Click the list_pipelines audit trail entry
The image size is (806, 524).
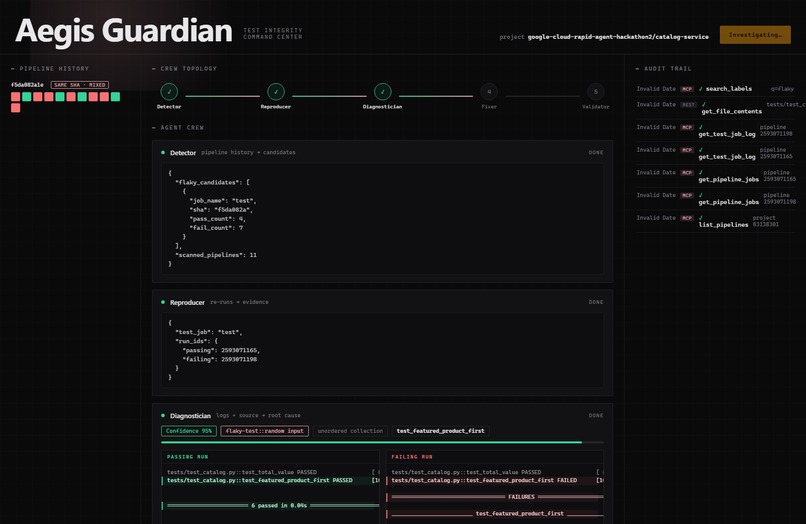tap(715, 221)
